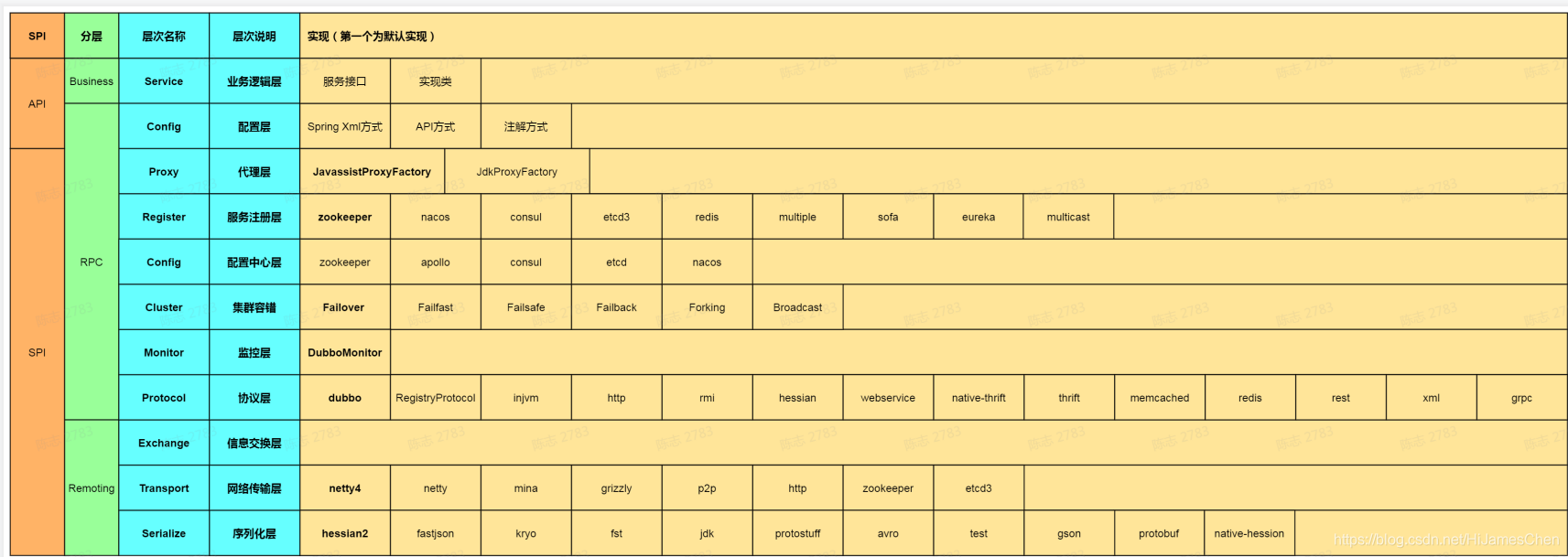
Task: Select the Failover cell
Action: tap(345, 308)
